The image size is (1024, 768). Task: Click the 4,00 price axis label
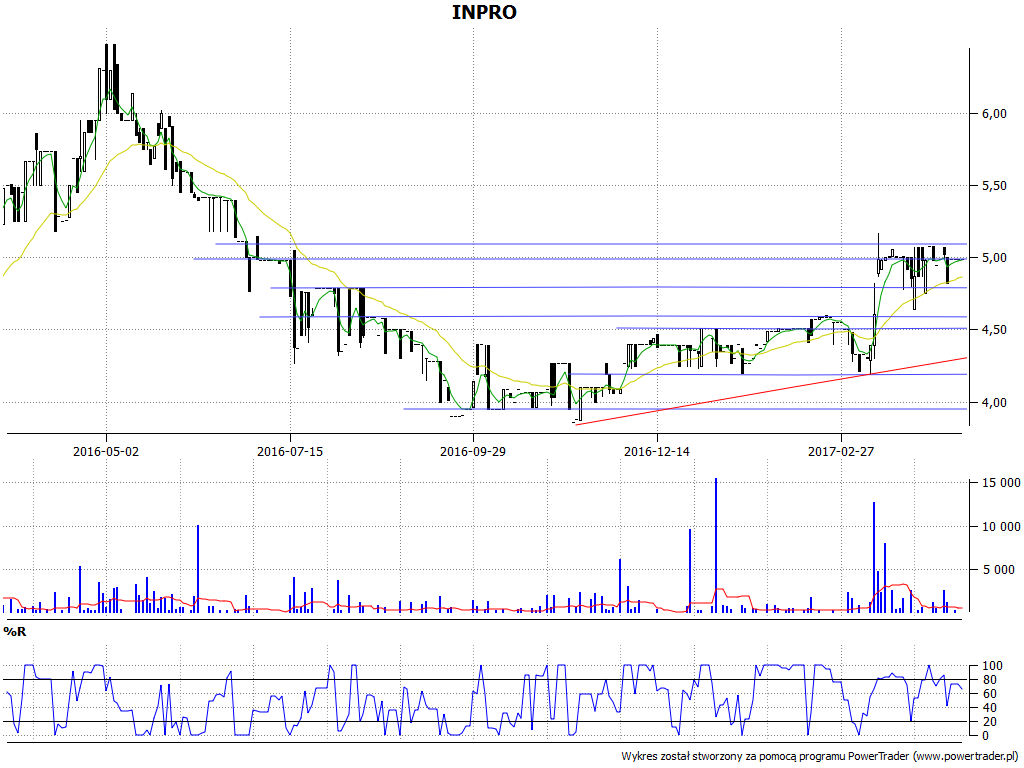click(x=994, y=403)
